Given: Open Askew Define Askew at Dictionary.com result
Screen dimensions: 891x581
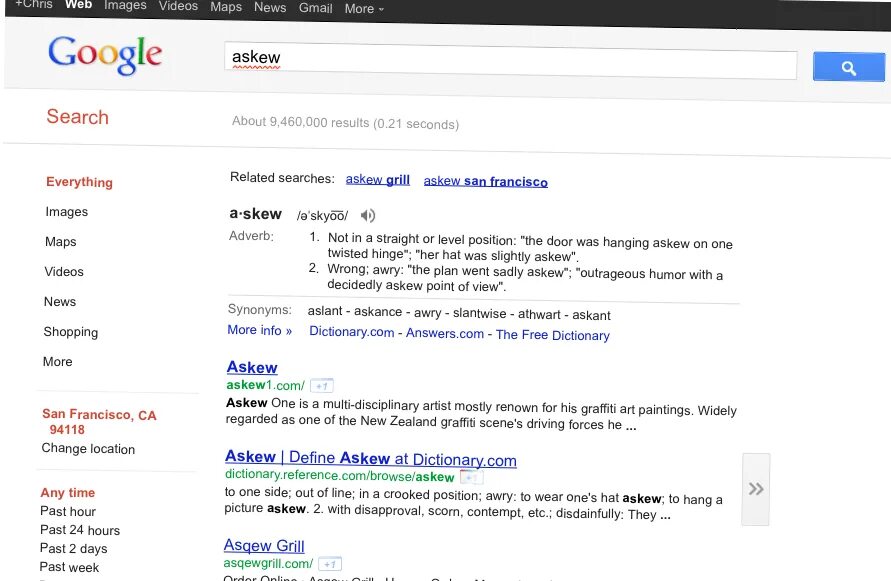Looking at the screenshot, I should [x=370, y=458].
